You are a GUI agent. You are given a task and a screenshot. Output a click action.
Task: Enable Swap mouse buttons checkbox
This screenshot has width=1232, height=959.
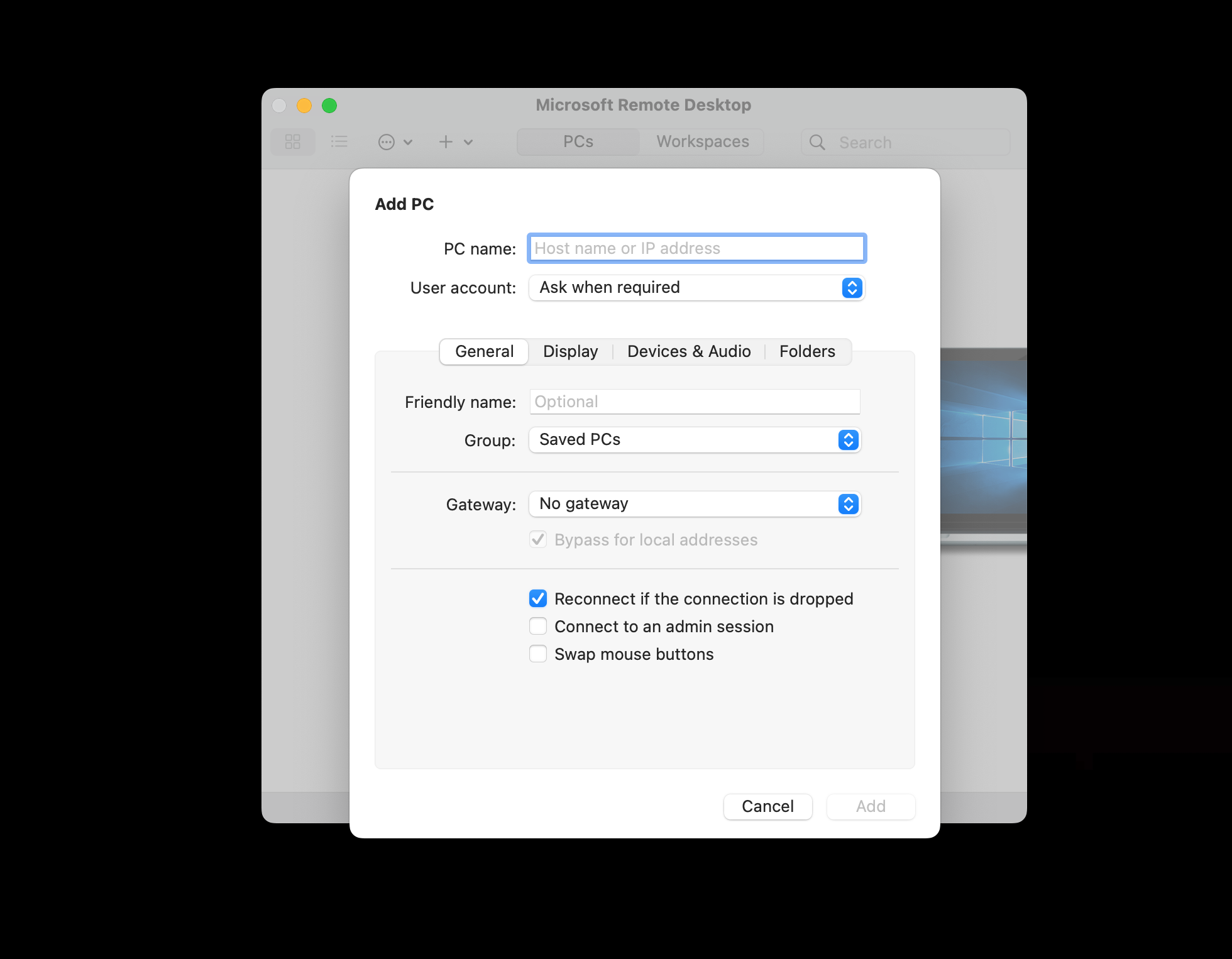pos(538,654)
